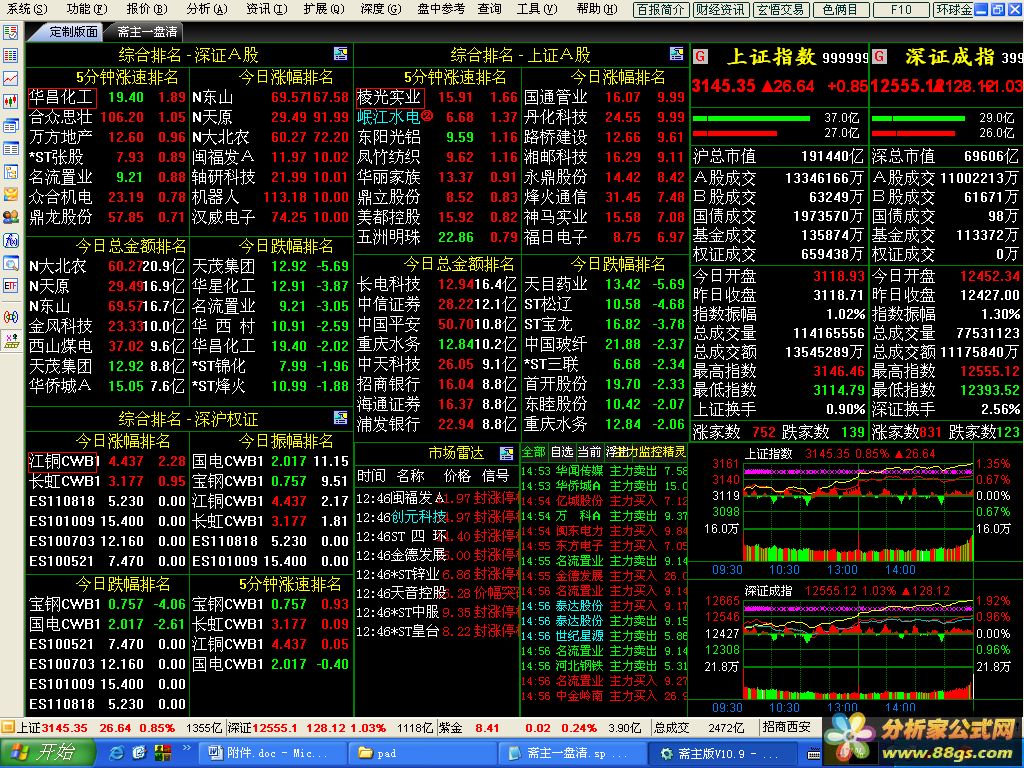This screenshot has height=768, width=1024.
Task: Select the 当前 tab in monitor panel
Action: click(x=589, y=452)
